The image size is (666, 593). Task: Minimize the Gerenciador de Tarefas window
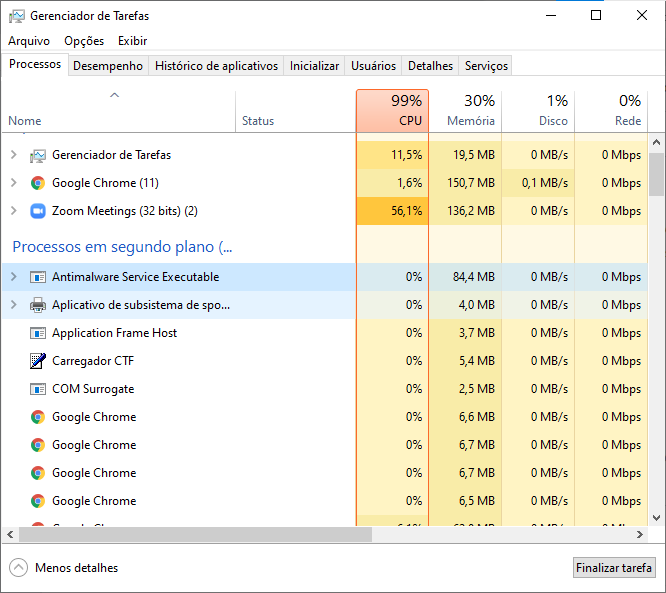tap(551, 16)
